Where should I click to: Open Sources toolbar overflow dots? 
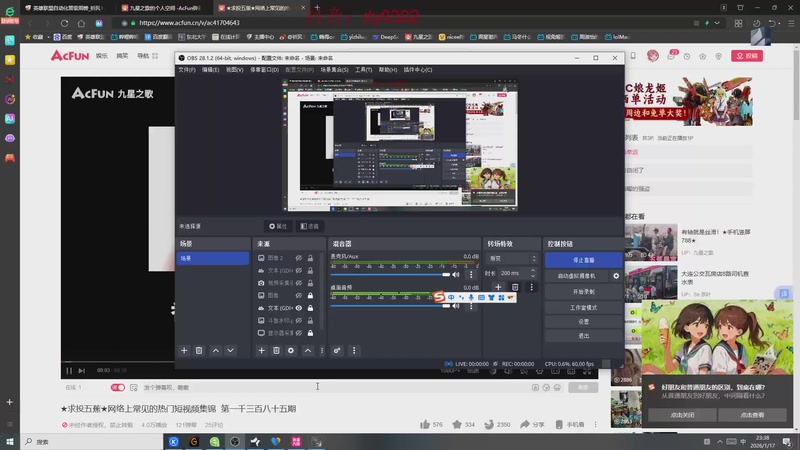click(322, 351)
